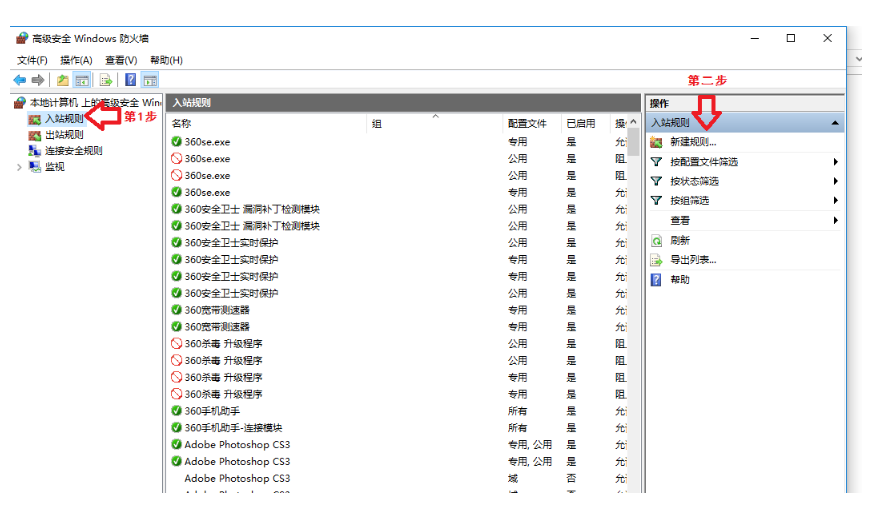The width and height of the screenshot is (870, 528).
Task: Click the help icon beside 帮助 in the actions pane
Action: (656, 280)
